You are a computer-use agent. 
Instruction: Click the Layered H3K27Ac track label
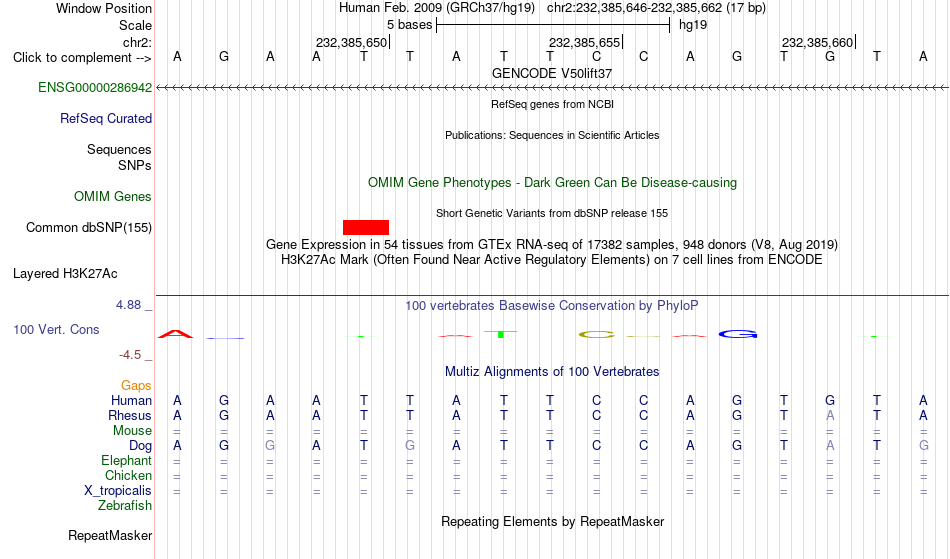click(65, 273)
